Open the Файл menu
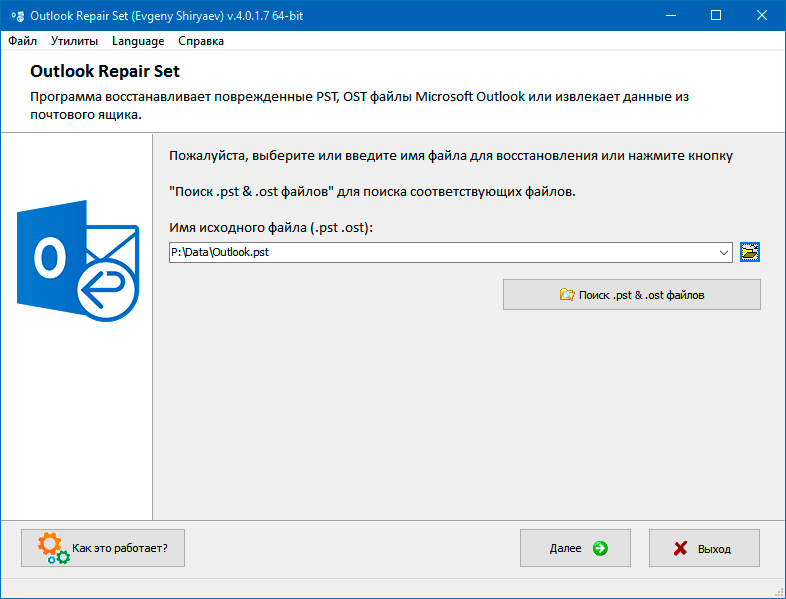The width and height of the screenshot is (786, 599). 23,41
